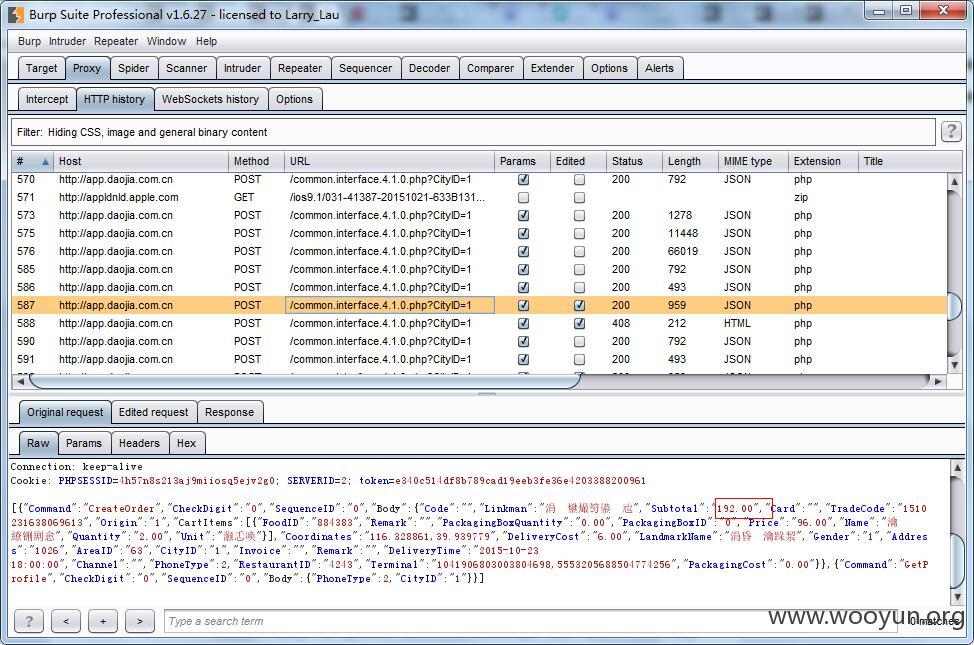Toggle Edited checkbox in row 585

click(x=580, y=270)
